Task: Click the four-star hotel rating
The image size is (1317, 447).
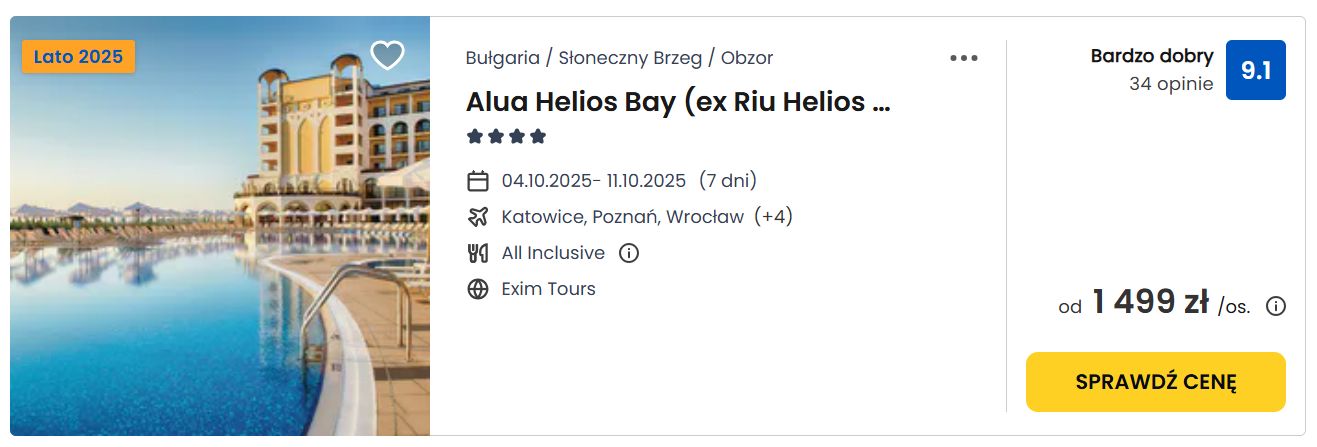Action: pos(506,136)
